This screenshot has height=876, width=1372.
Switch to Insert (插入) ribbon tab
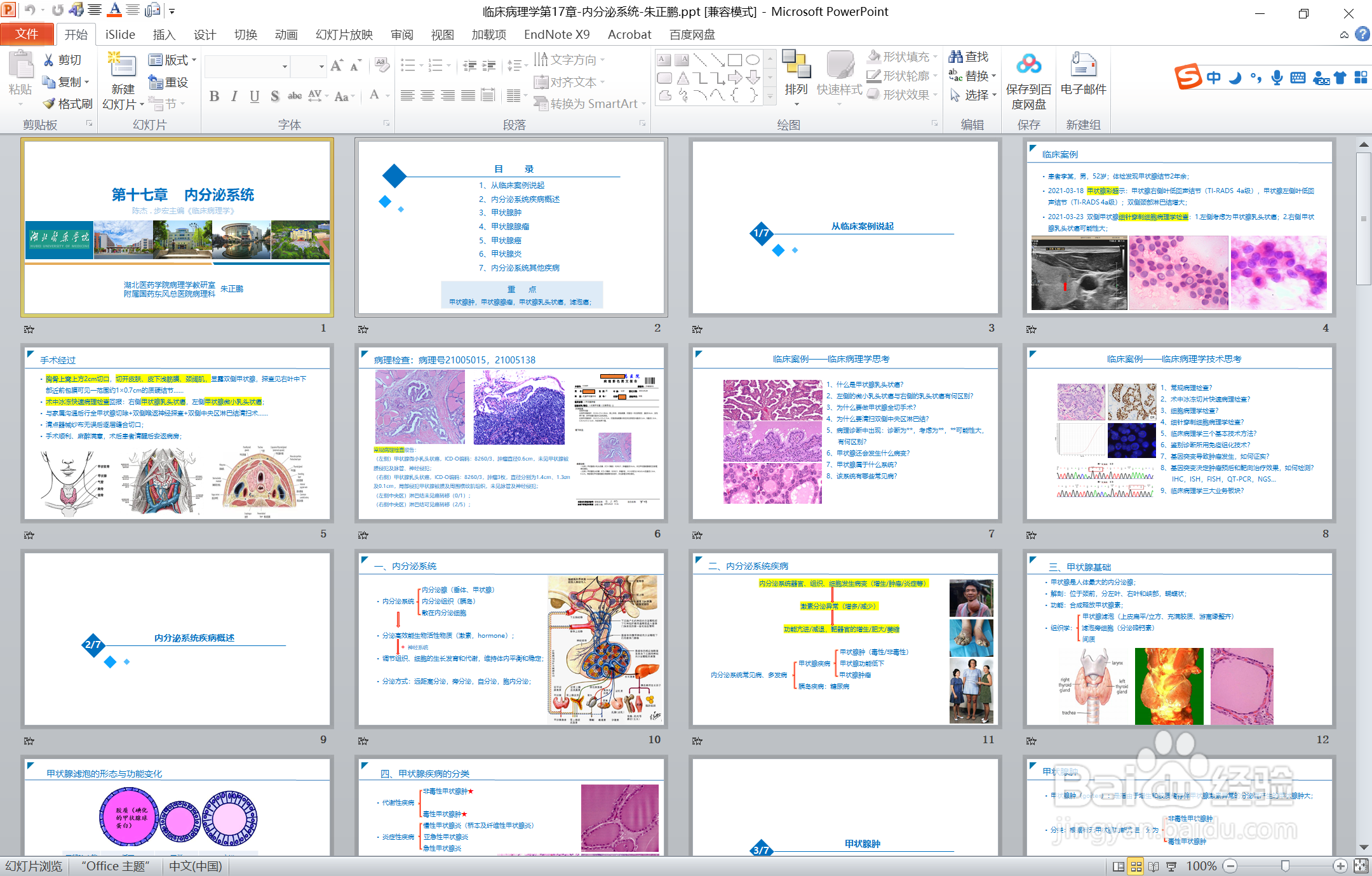pos(164,34)
